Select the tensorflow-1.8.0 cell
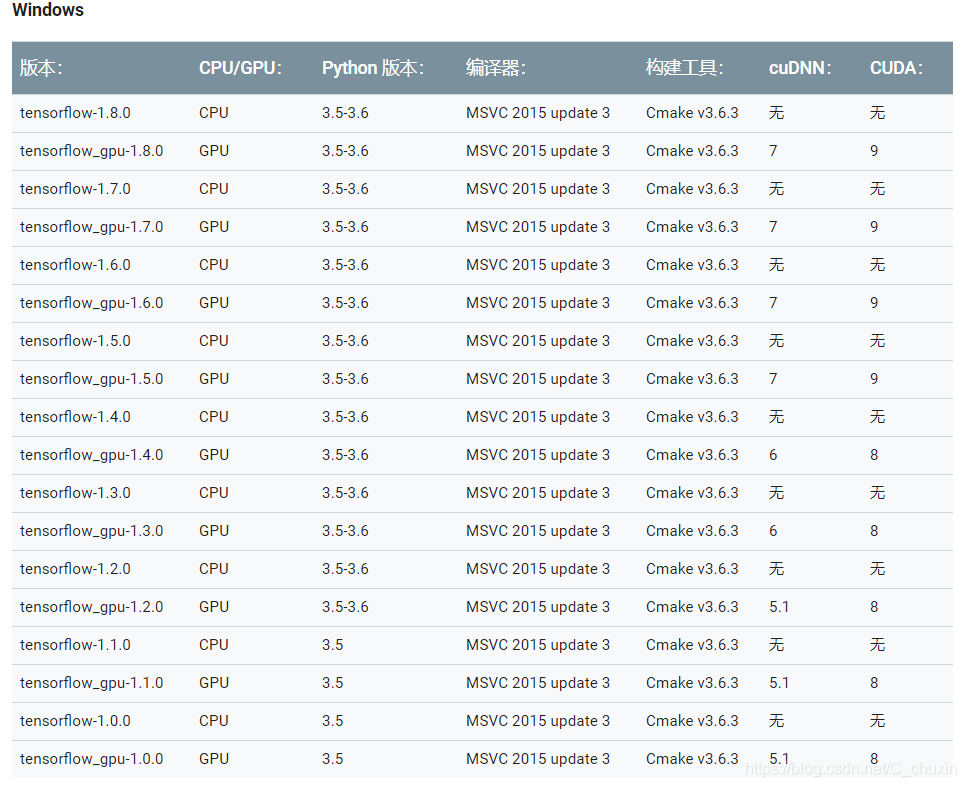966x787 pixels. pyautogui.click(x=75, y=113)
